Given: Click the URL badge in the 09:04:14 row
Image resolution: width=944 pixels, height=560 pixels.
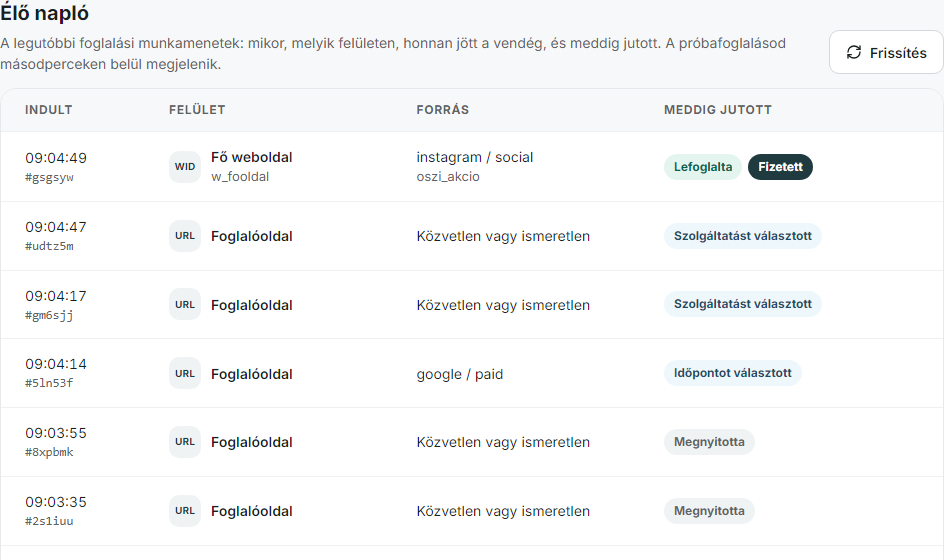Looking at the screenshot, I should [185, 373].
